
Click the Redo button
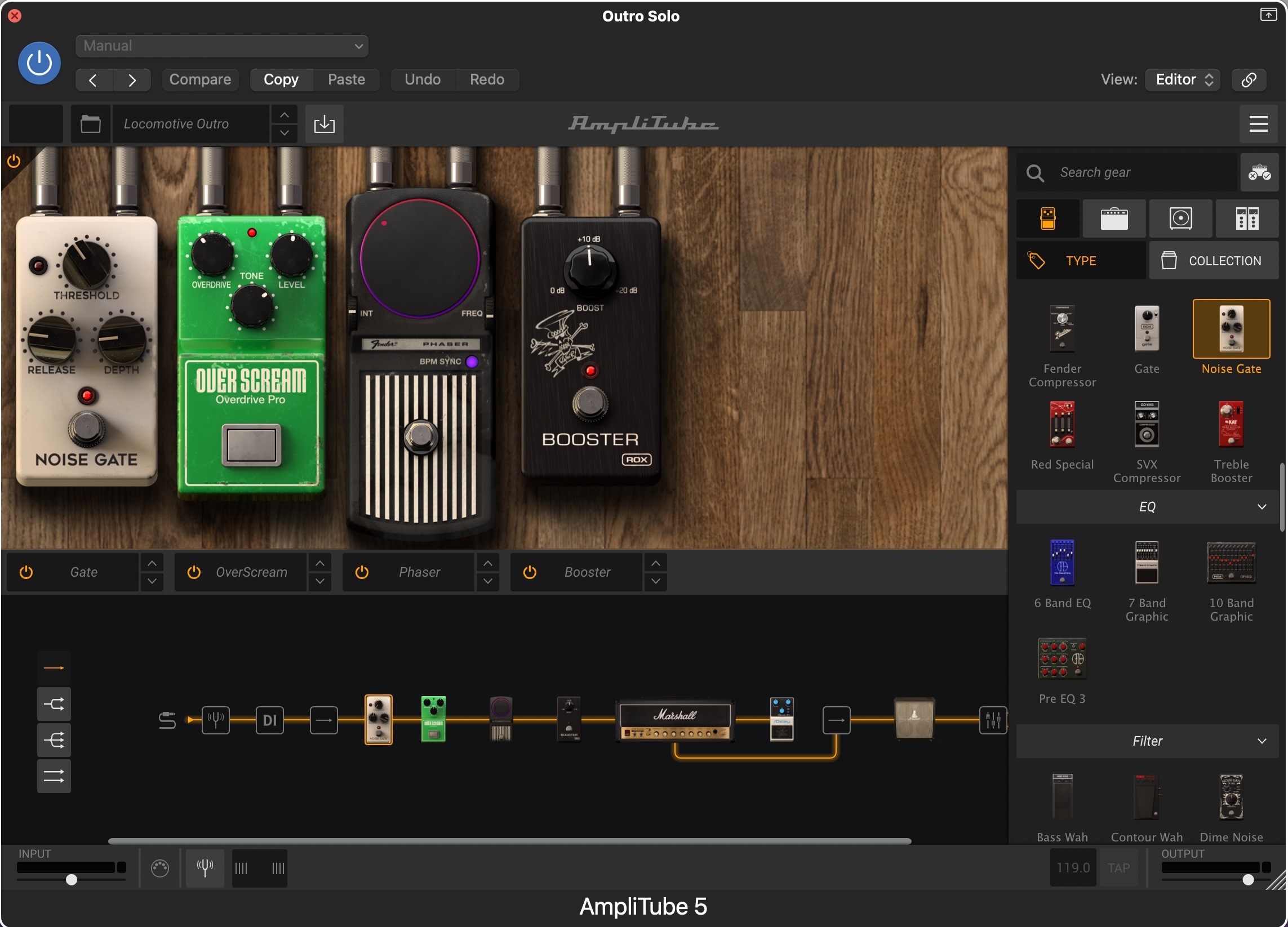pos(487,79)
